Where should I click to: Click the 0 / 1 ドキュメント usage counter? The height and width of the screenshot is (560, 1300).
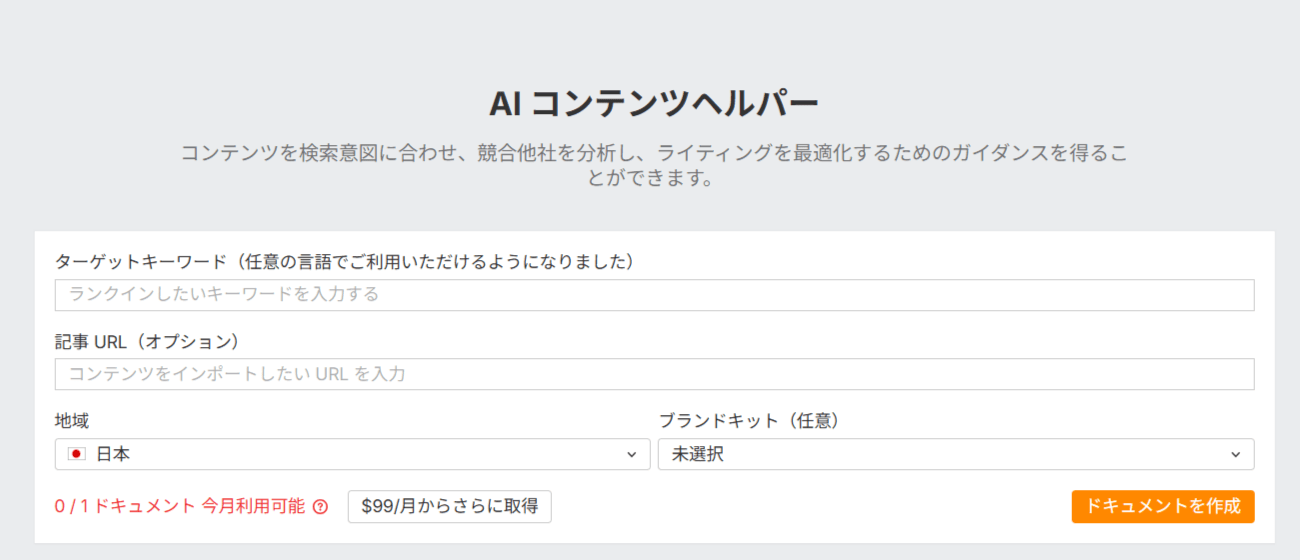124,506
